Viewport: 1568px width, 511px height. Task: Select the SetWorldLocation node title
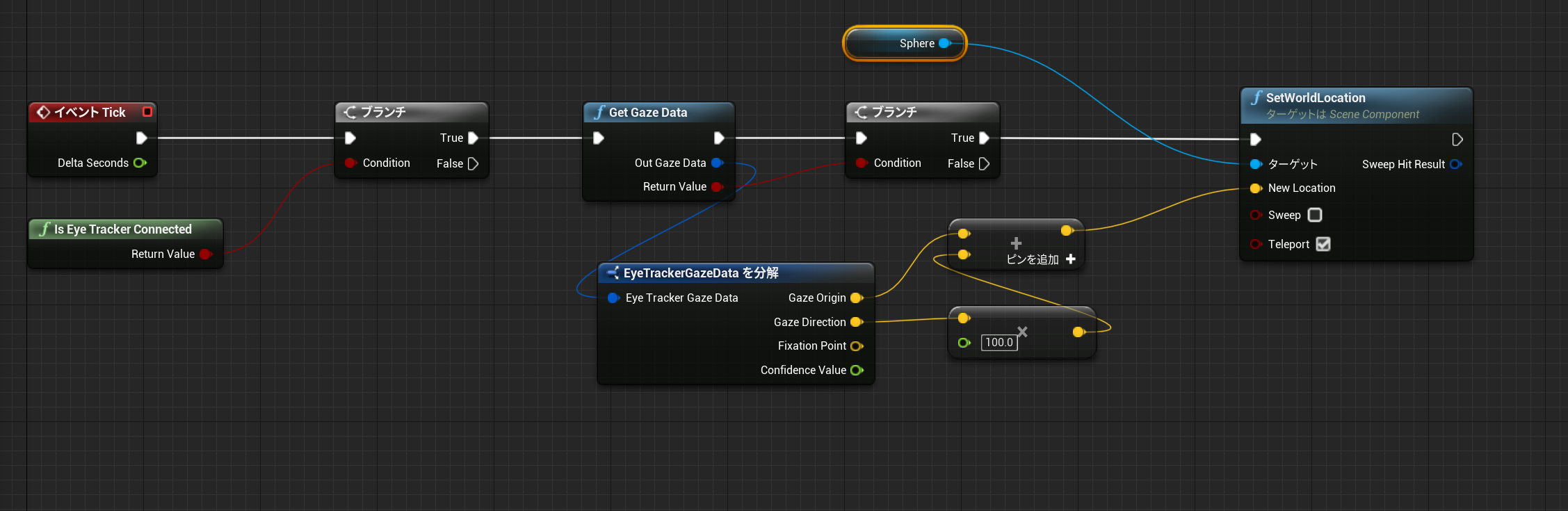(x=1316, y=98)
